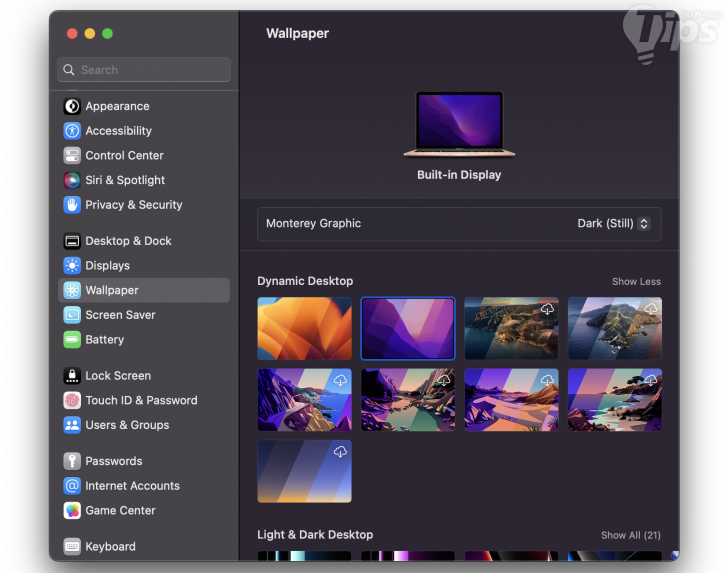The image size is (728, 573).
Task: Click the Built-in Display laptop preview
Action: tap(459, 124)
